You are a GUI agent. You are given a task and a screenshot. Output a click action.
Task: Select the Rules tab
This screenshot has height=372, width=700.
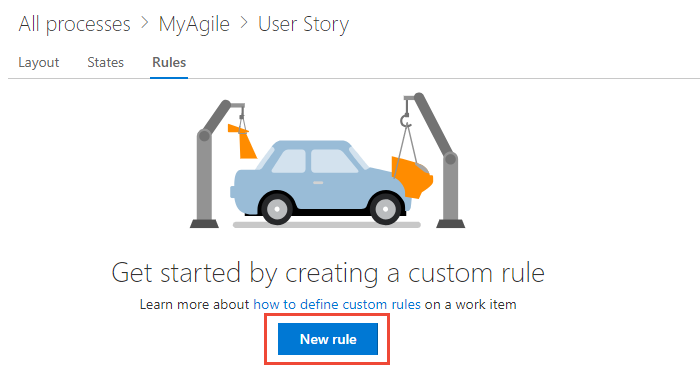coord(169,63)
